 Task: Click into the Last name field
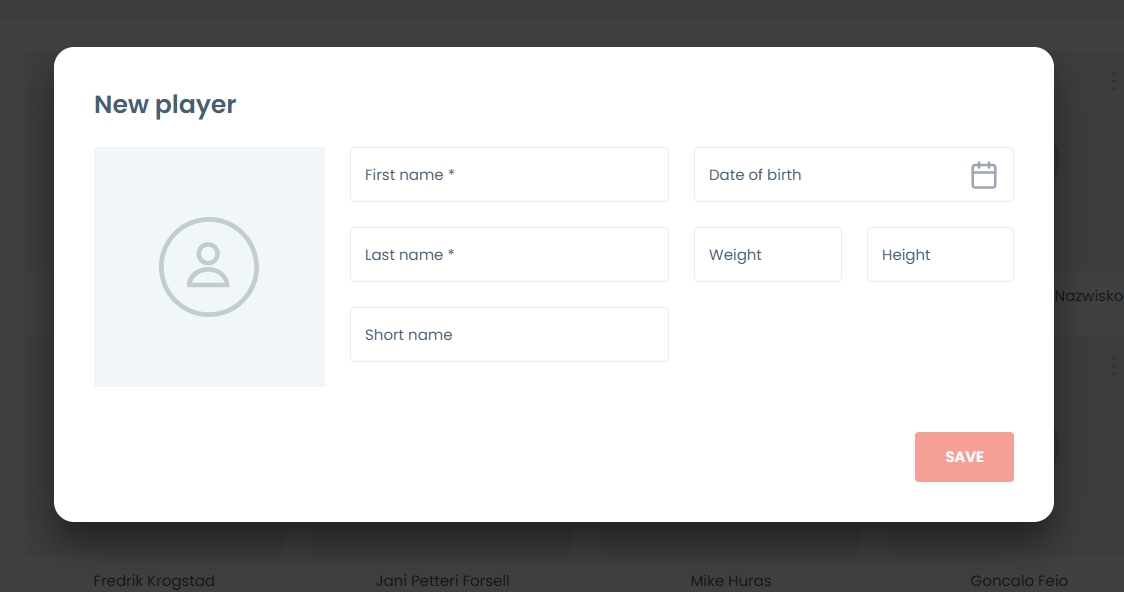tap(509, 255)
